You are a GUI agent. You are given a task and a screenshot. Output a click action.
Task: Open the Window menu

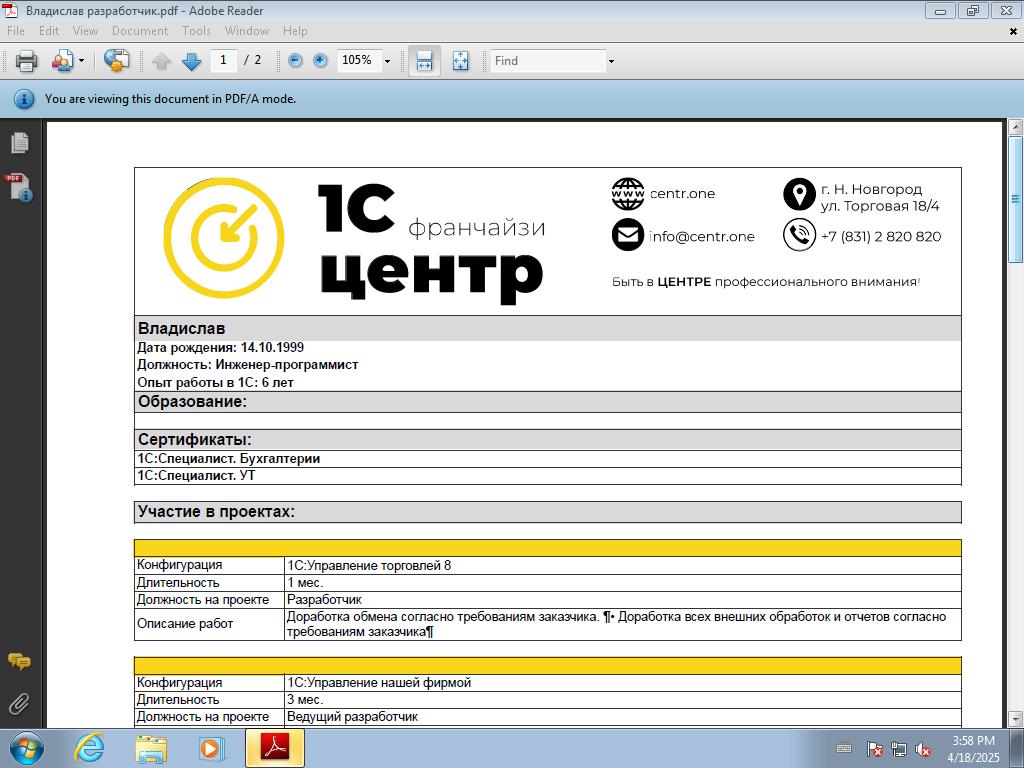click(247, 31)
